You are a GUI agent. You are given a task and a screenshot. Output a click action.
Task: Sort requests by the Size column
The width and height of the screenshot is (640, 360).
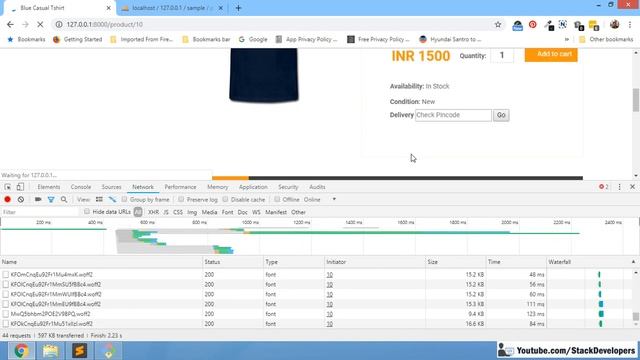point(456,262)
